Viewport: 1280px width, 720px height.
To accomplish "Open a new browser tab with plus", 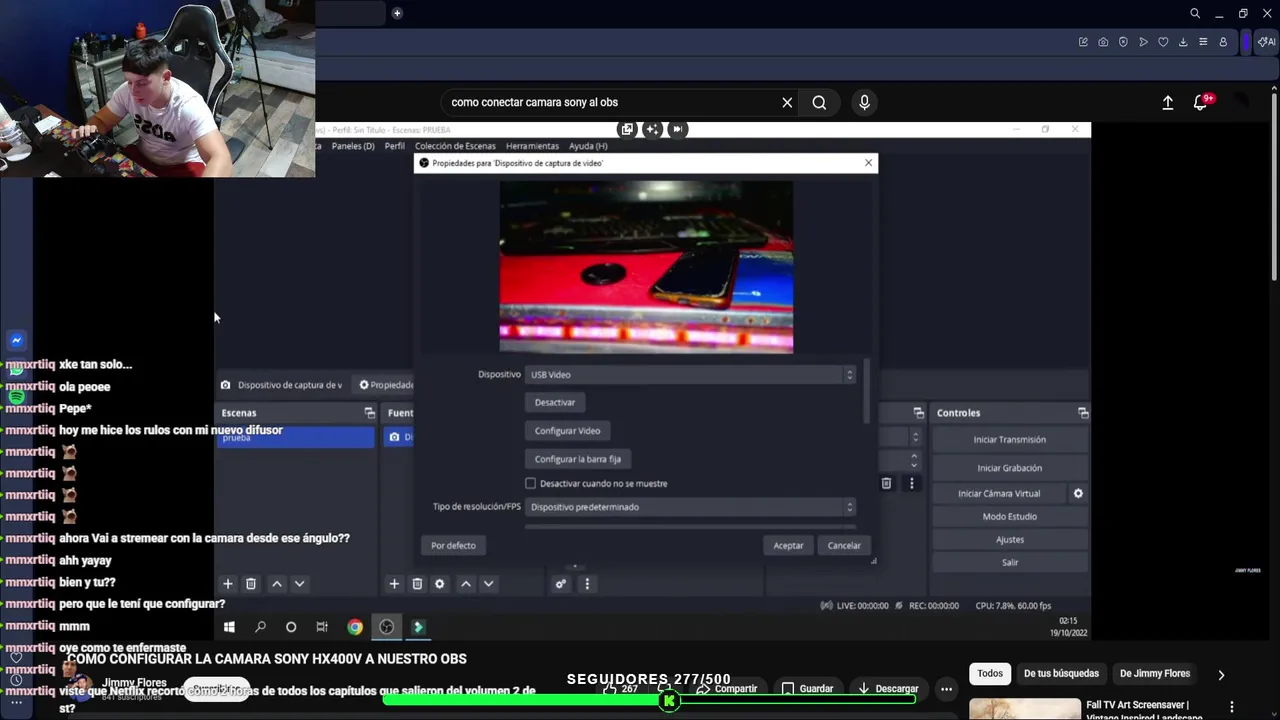I will (x=397, y=13).
